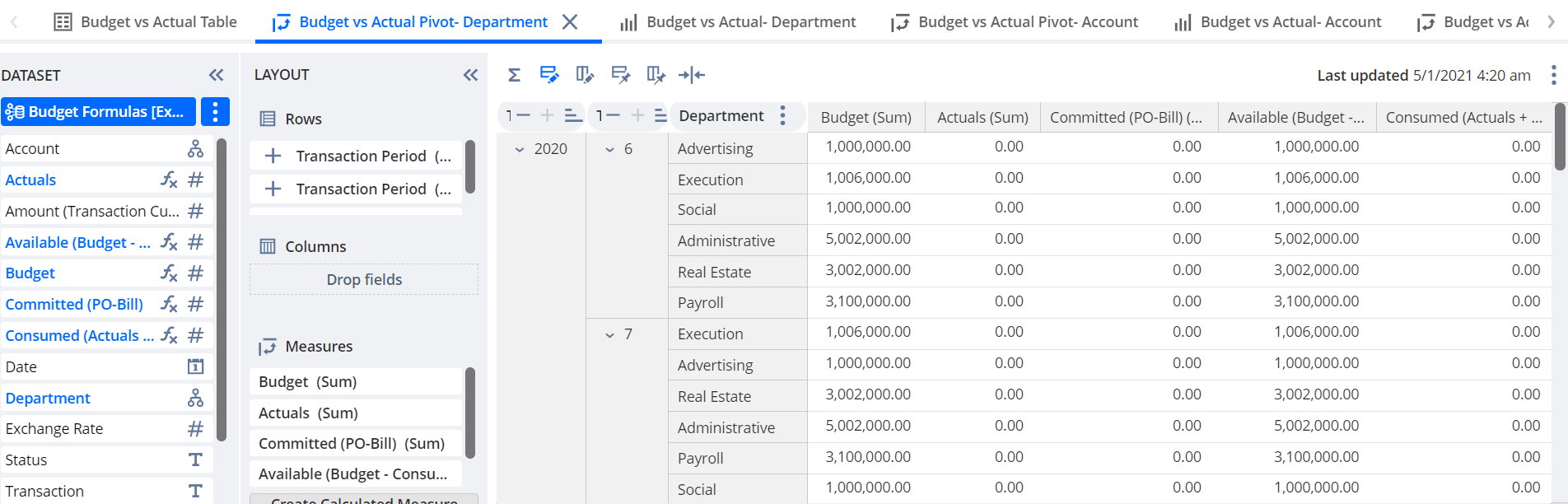Open the Department column three-dot menu
Screen dimensions: 1568x504
[x=782, y=116]
